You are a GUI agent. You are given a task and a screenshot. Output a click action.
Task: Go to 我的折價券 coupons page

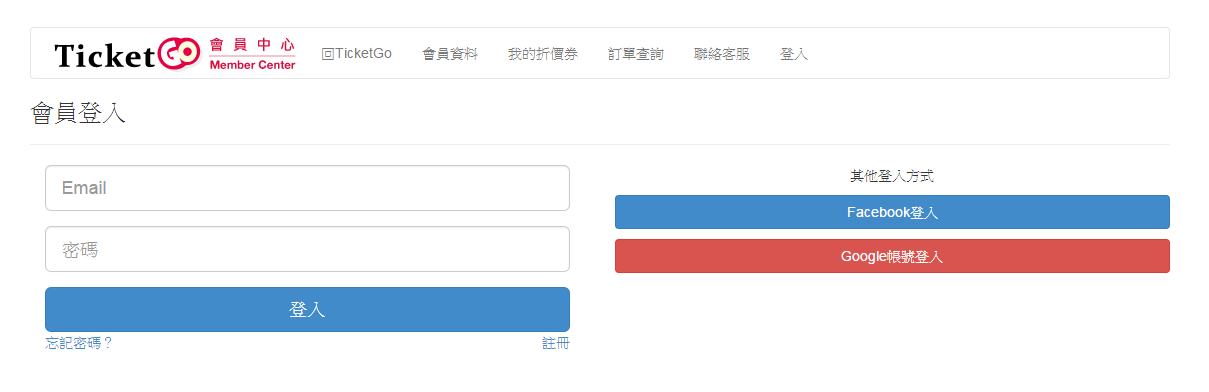click(x=543, y=54)
